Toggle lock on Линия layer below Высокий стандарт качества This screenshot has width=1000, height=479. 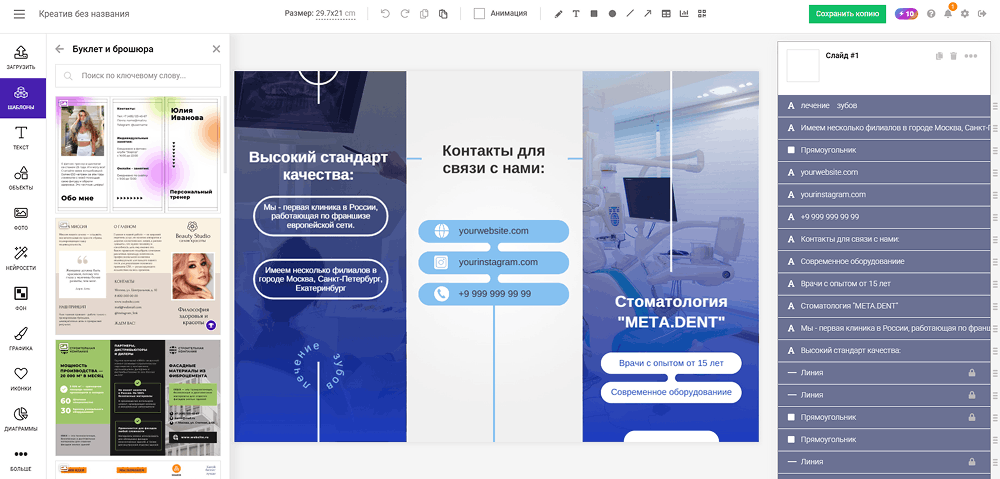pos(972,372)
